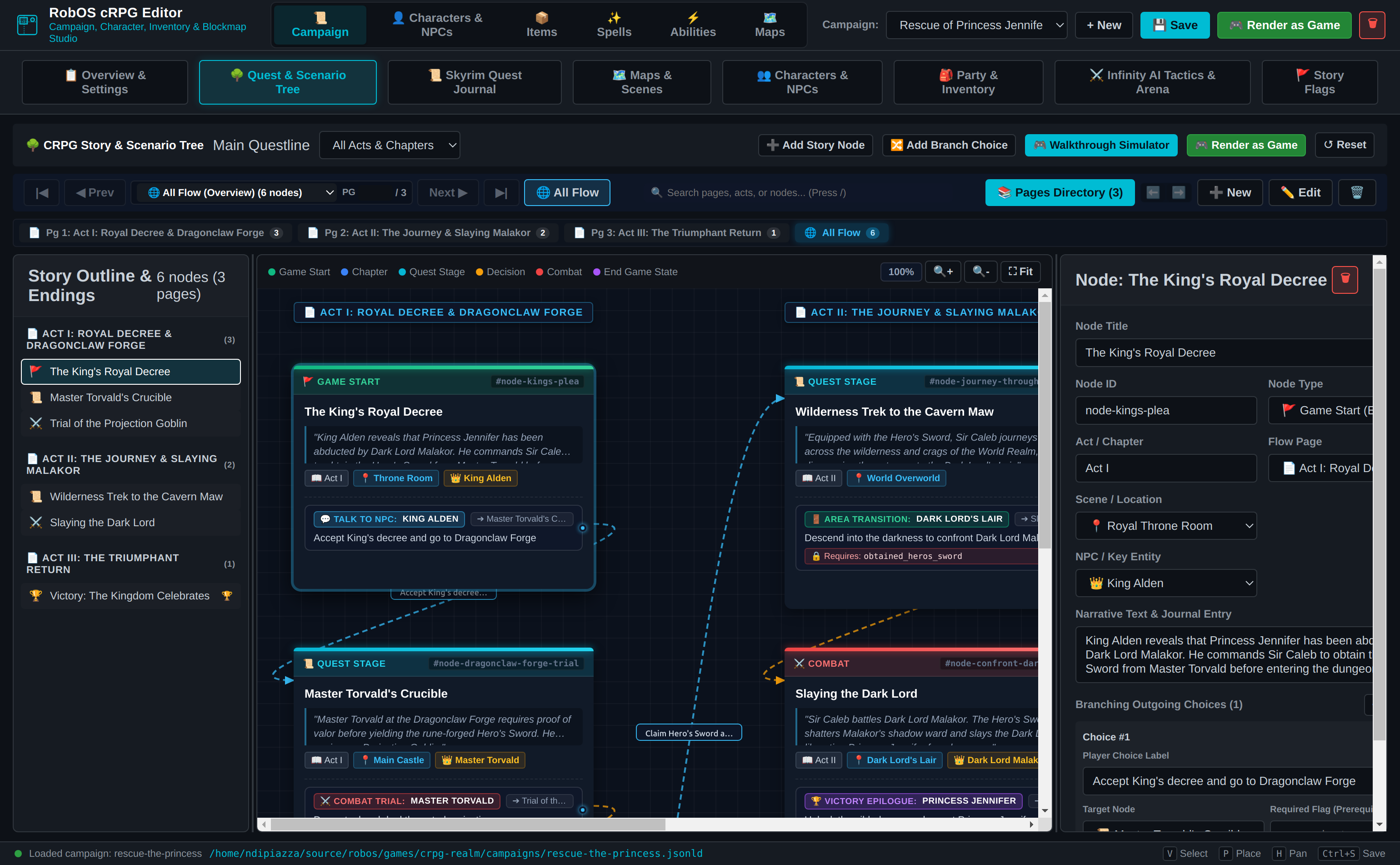
Task: Open the Story Flags tab
Action: (1320, 82)
